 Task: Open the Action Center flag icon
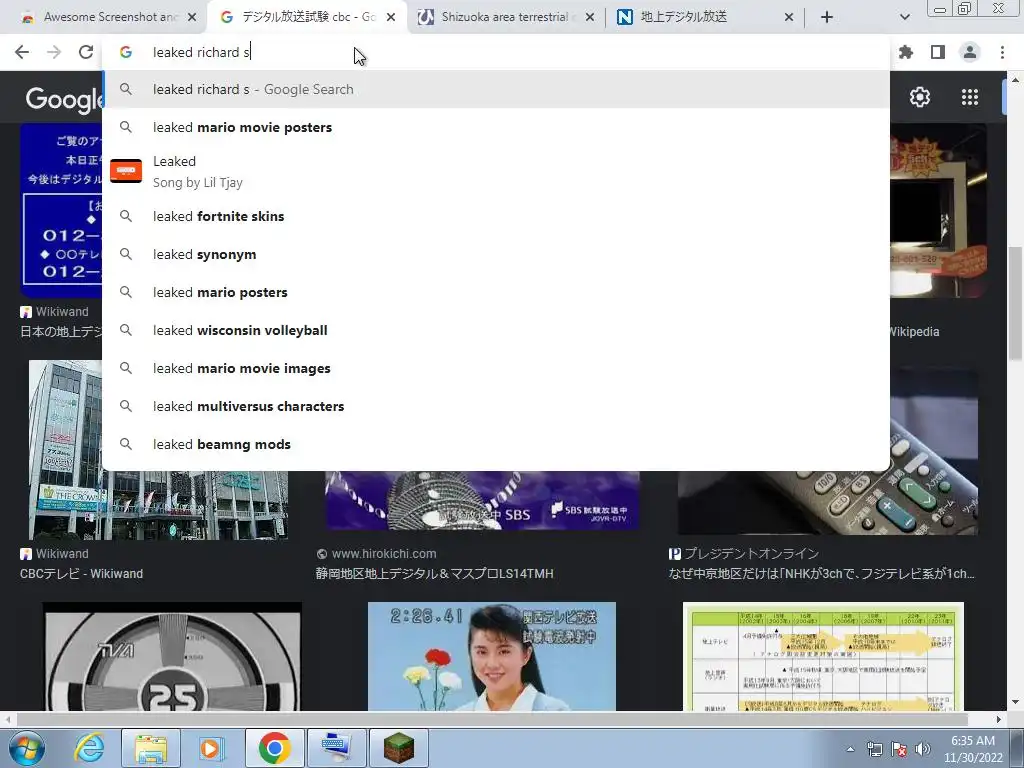pyautogui.click(x=899, y=749)
